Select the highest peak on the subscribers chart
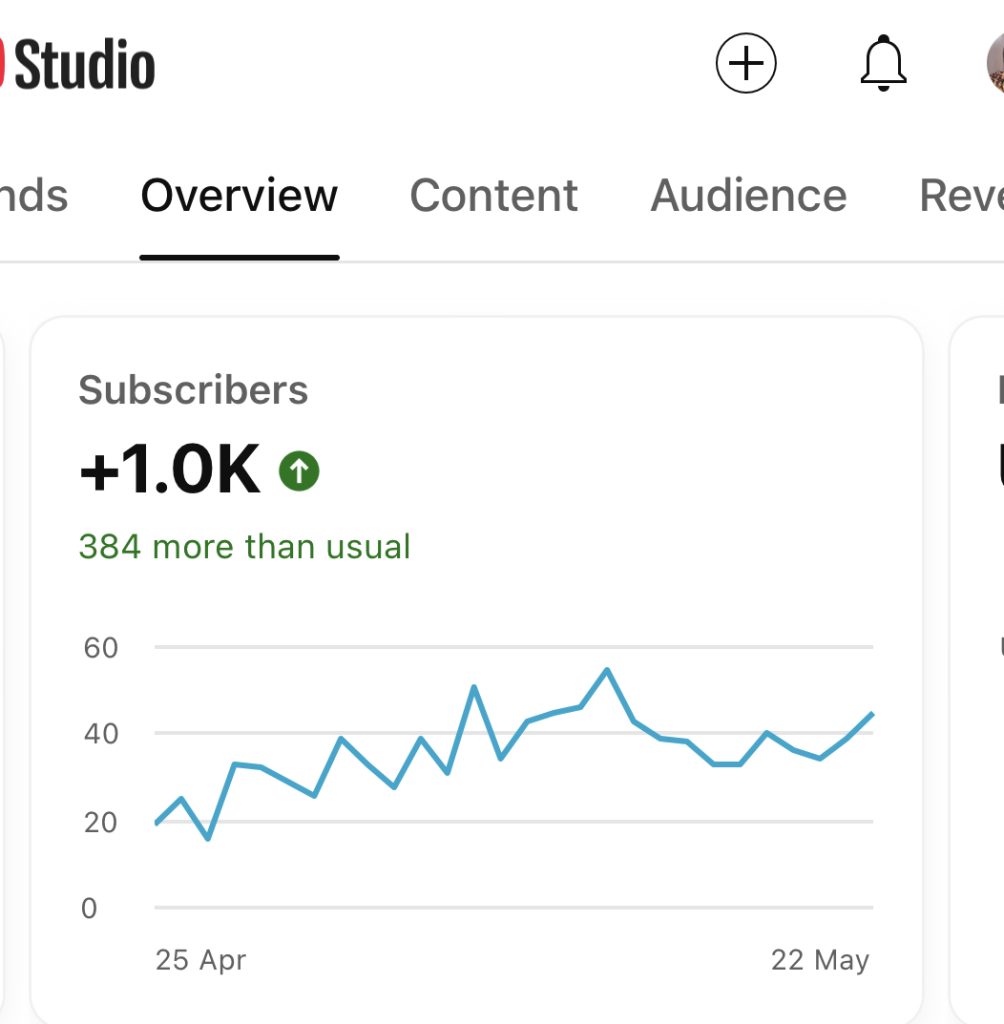The image size is (1004, 1024). tap(607, 670)
